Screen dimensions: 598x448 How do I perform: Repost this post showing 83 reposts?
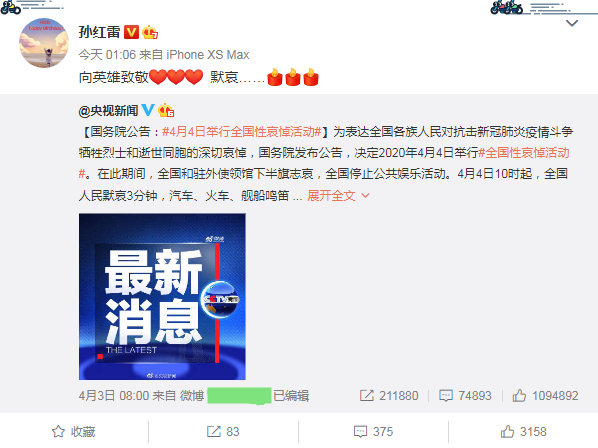223,432
